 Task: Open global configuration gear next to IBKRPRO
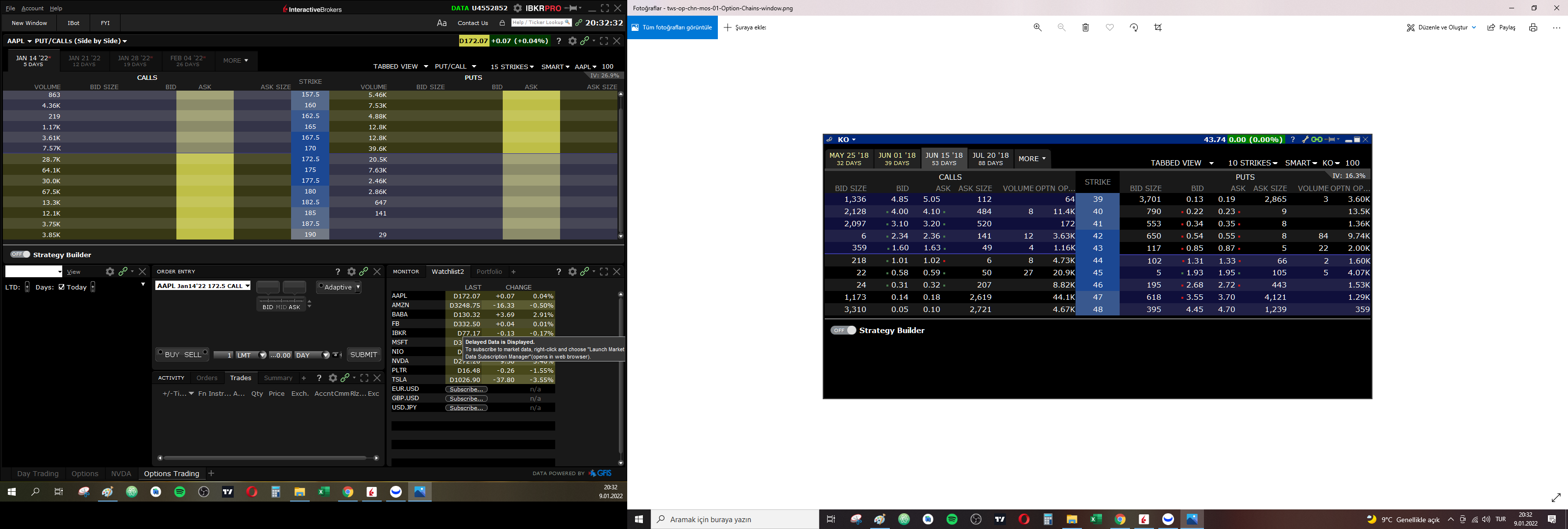[x=517, y=8]
